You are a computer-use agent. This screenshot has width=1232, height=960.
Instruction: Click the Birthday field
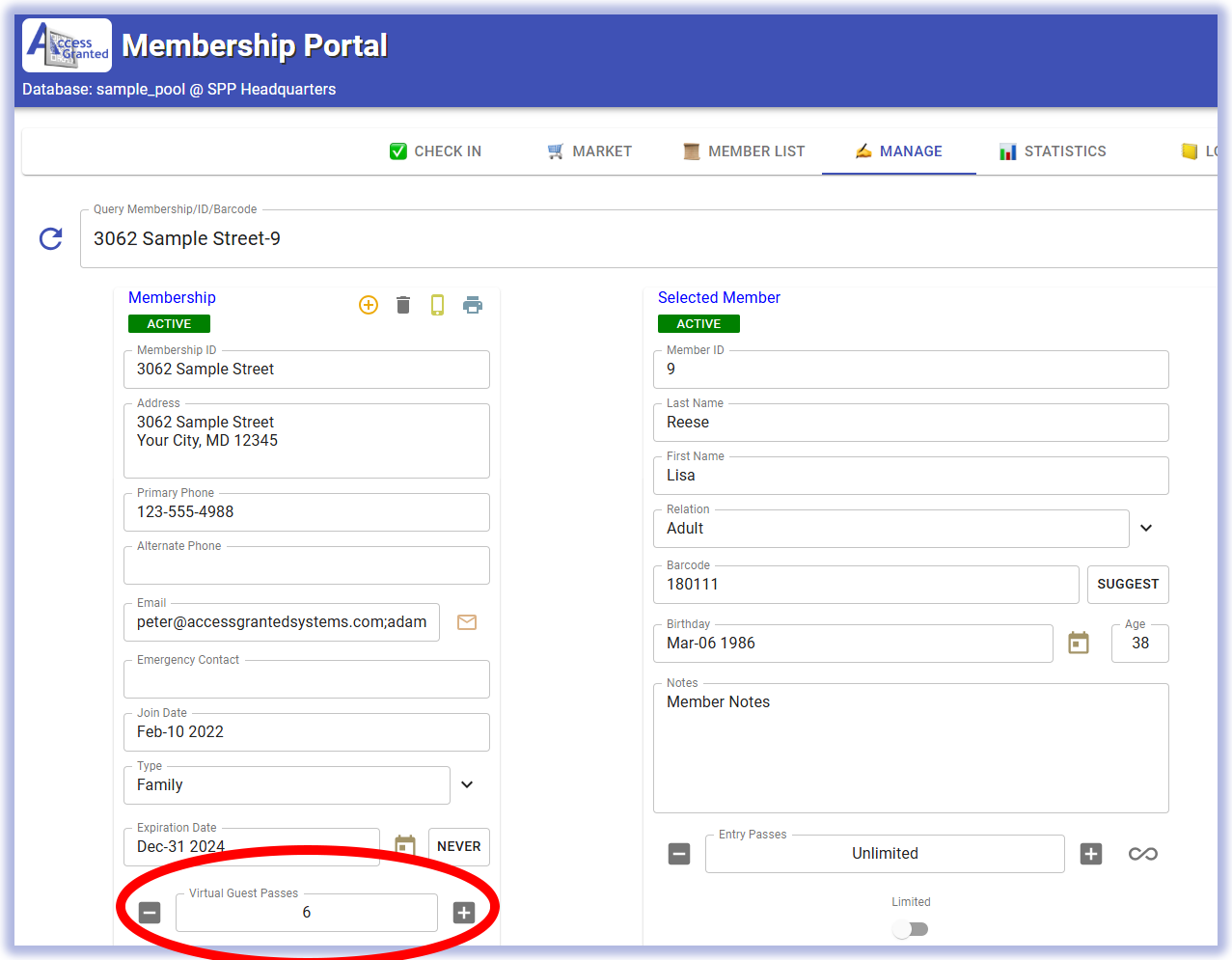click(x=853, y=644)
